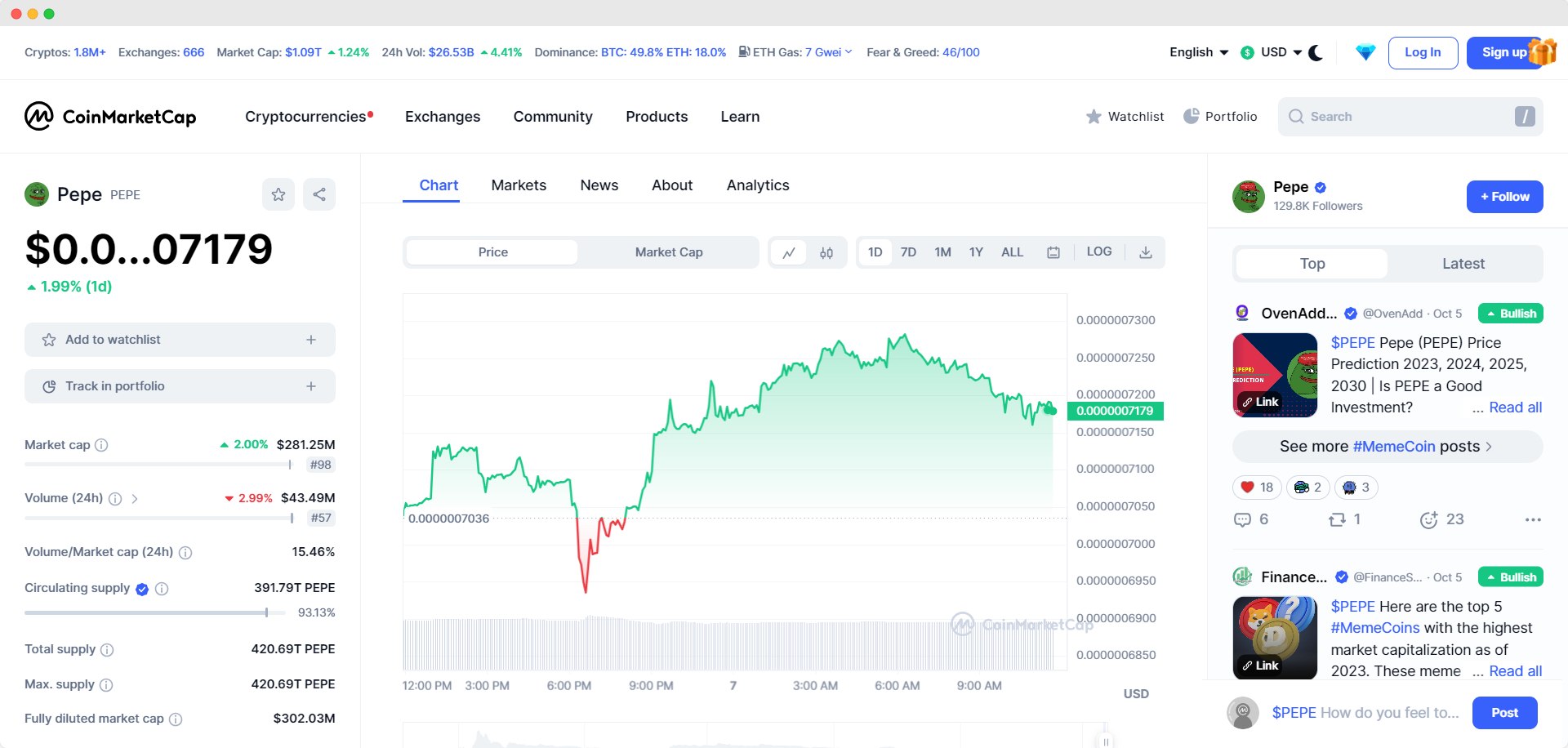Click the Log In button

point(1423,53)
